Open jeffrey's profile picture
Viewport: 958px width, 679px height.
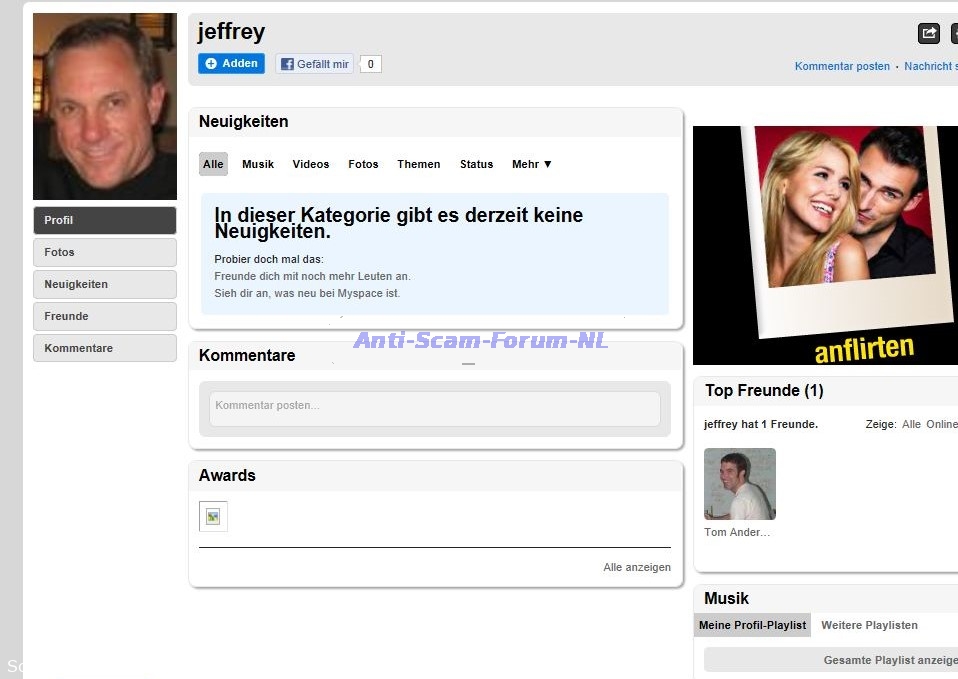tap(105, 106)
